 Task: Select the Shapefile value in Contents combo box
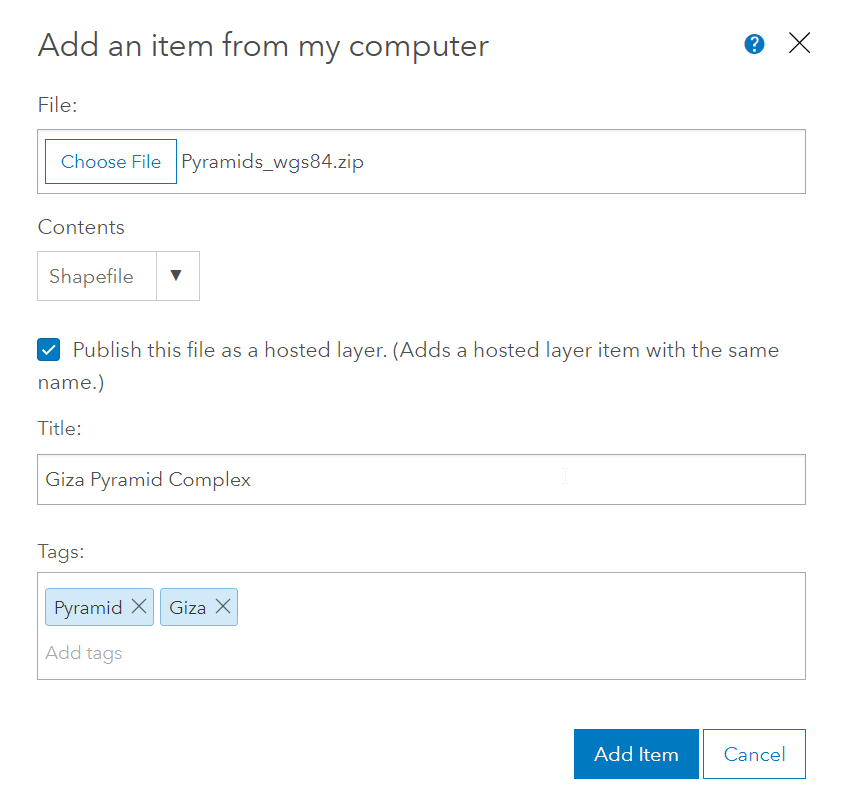click(x=92, y=276)
